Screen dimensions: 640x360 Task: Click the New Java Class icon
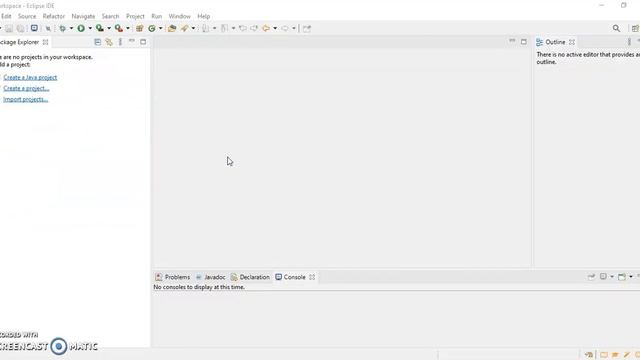tap(152, 28)
